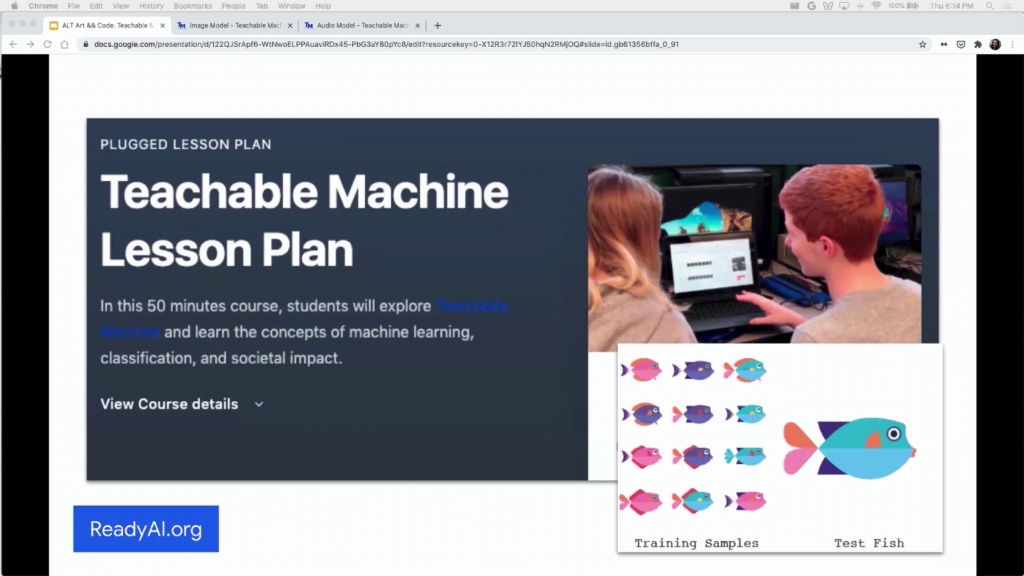Image resolution: width=1024 pixels, height=576 pixels.
Task: Open the Chrome profile avatar
Action: pos(995,44)
